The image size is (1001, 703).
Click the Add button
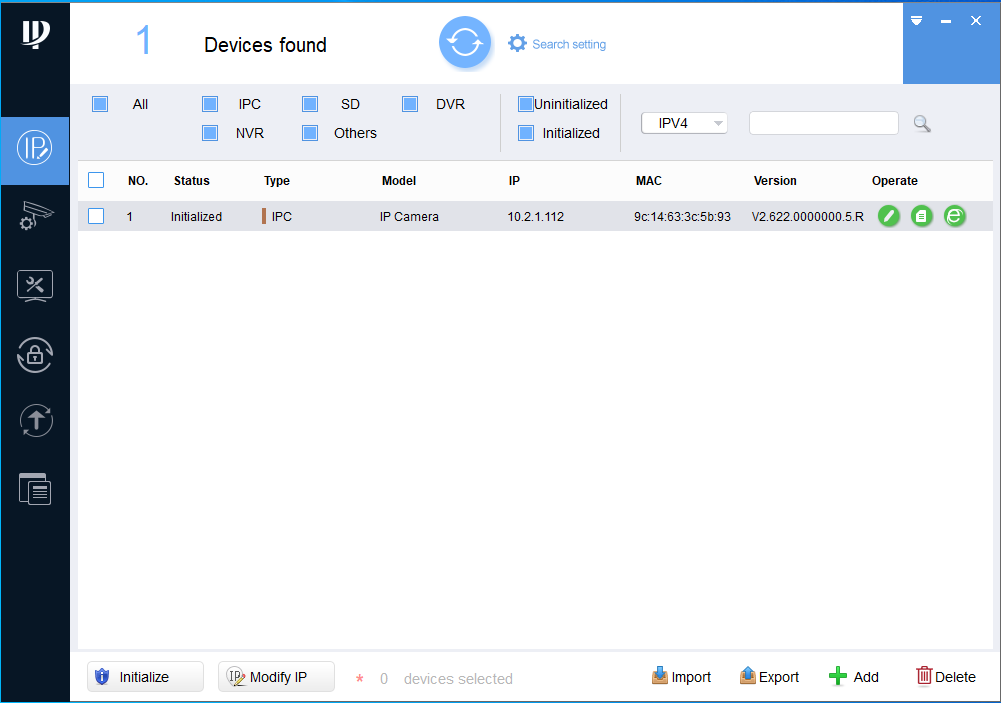coord(854,677)
